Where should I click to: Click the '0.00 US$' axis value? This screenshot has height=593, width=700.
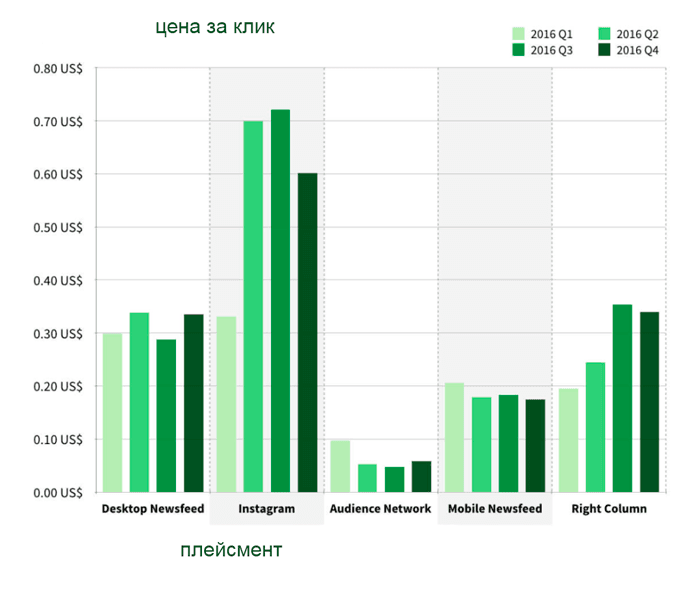click(x=58, y=493)
